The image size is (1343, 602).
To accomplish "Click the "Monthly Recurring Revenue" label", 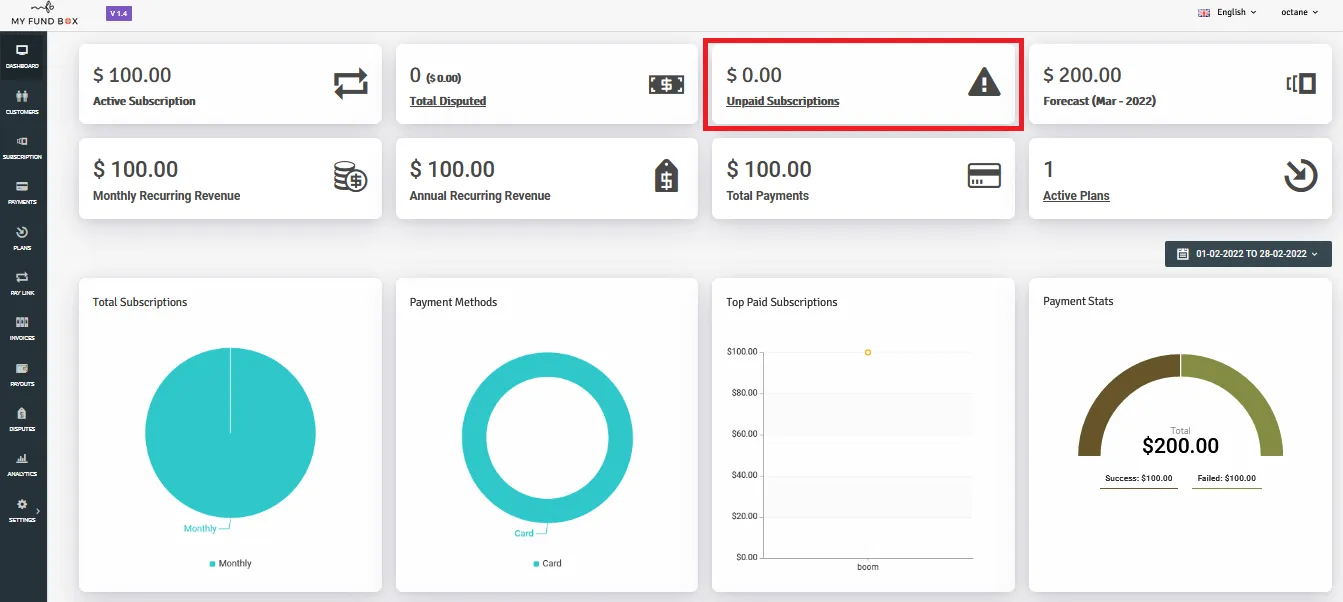I will point(167,196).
